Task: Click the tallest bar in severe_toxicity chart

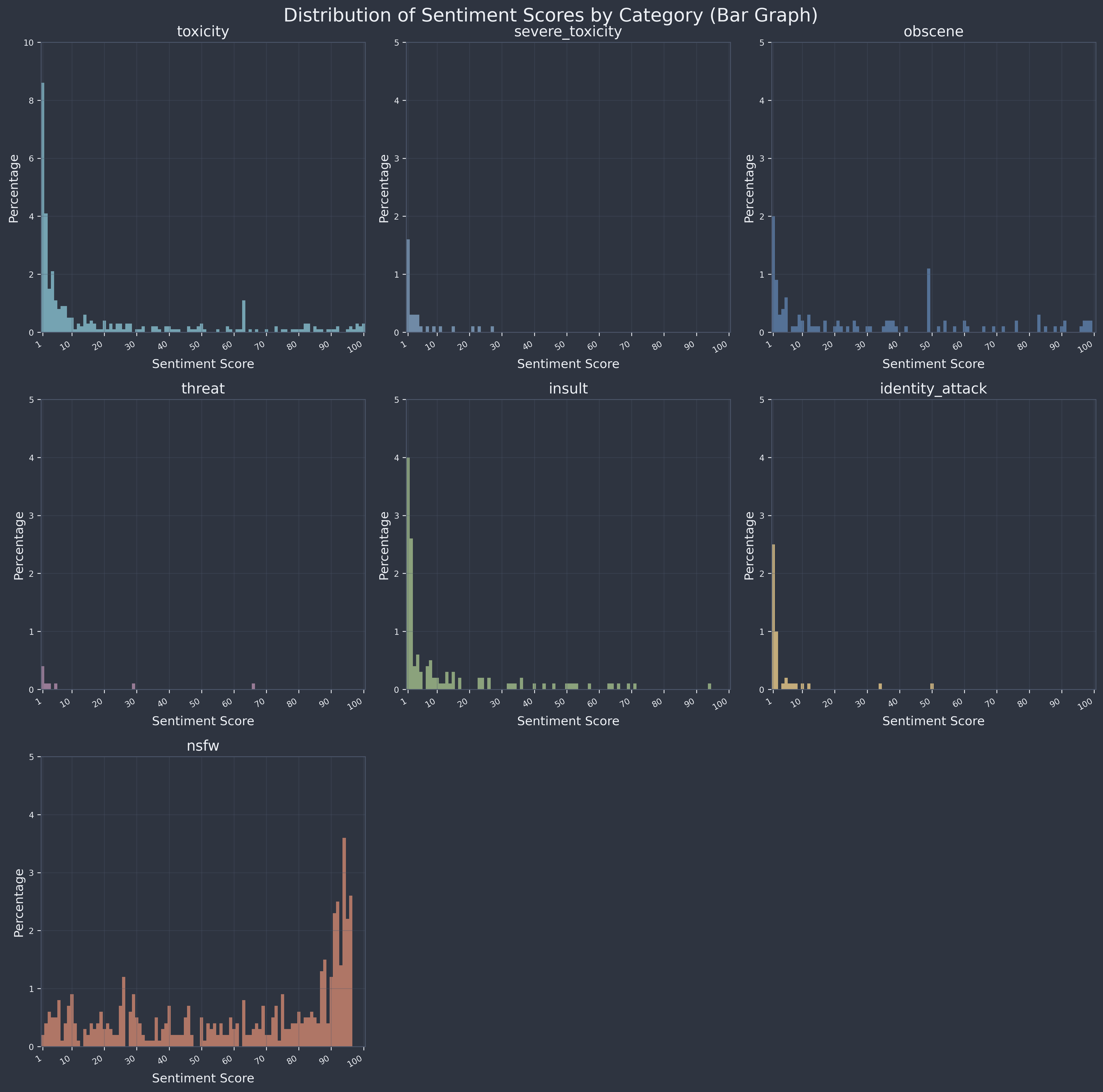Action: [408, 286]
